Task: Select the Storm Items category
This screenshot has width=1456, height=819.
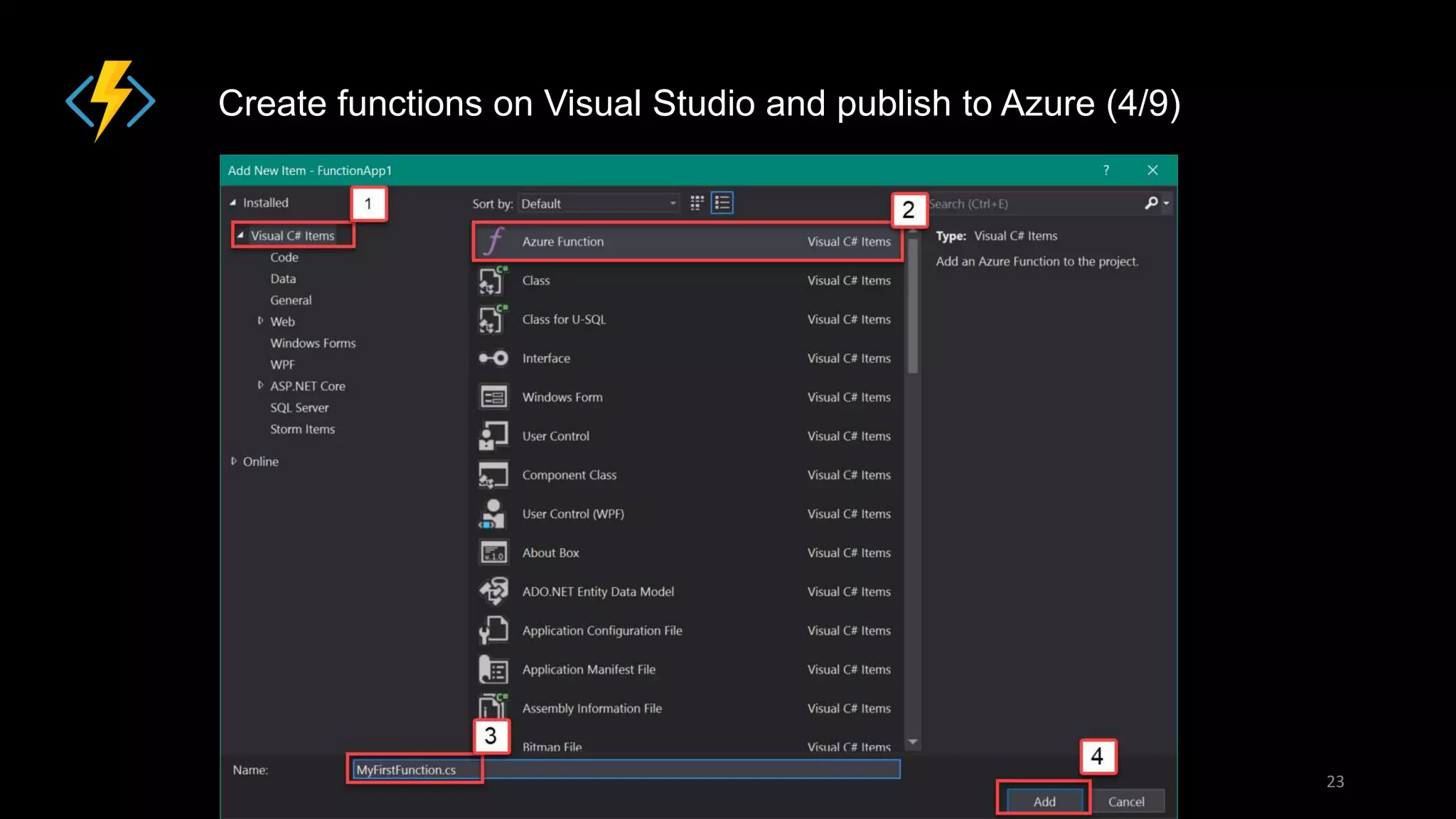Action: pos(302,429)
